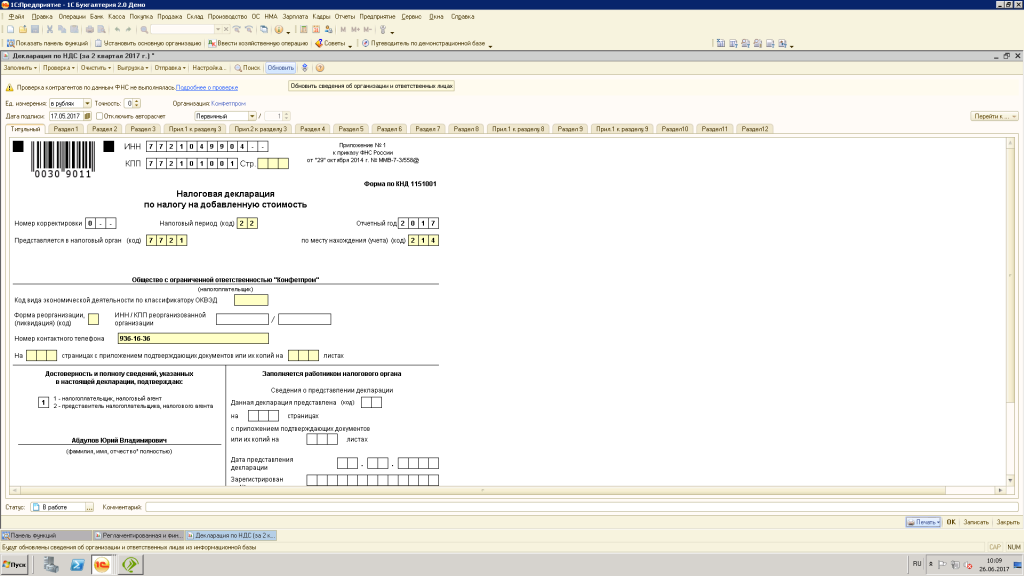Open the Первичный document type dropdown
The height and width of the screenshot is (576, 1024).
coord(252,116)
